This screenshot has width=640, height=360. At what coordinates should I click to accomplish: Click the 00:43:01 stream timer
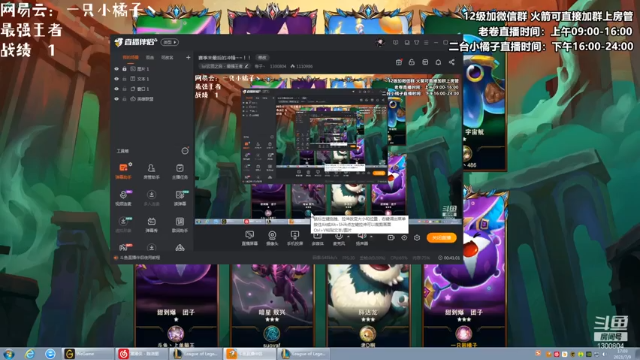coord(449,258)
